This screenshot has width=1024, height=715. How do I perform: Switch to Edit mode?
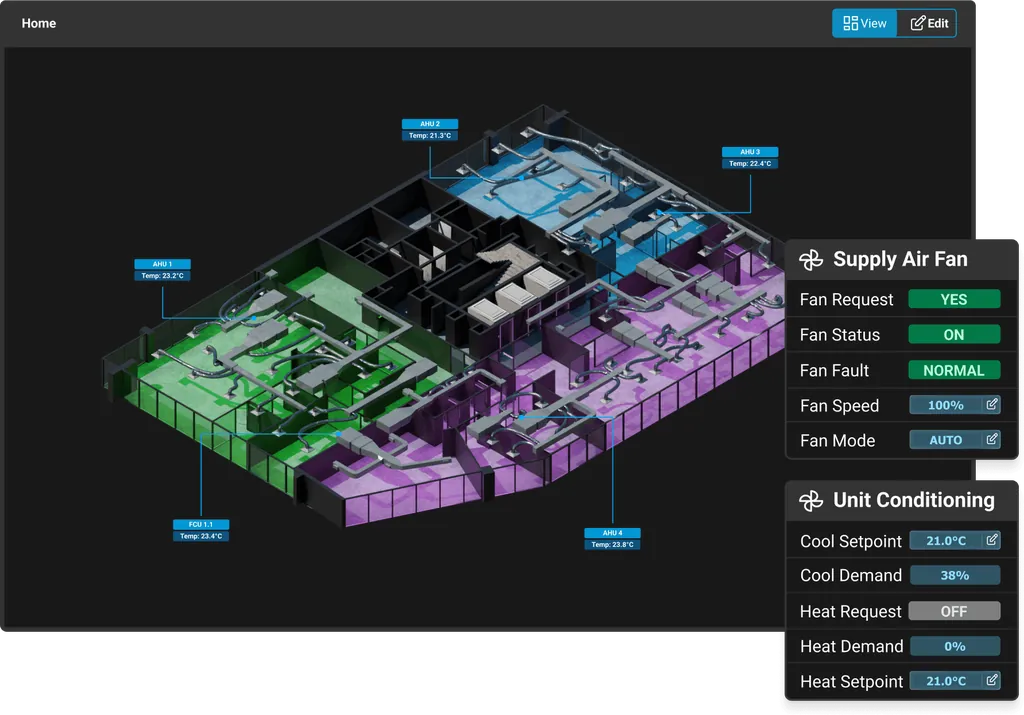[x=927, y=24]
